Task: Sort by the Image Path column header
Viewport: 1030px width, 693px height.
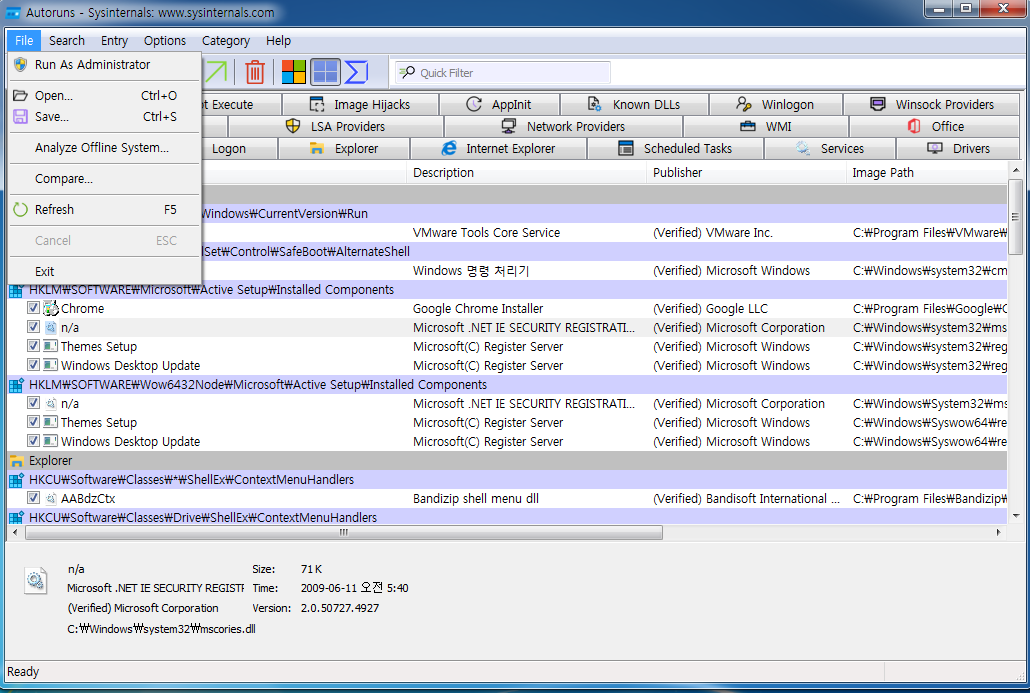Action: 927,173
